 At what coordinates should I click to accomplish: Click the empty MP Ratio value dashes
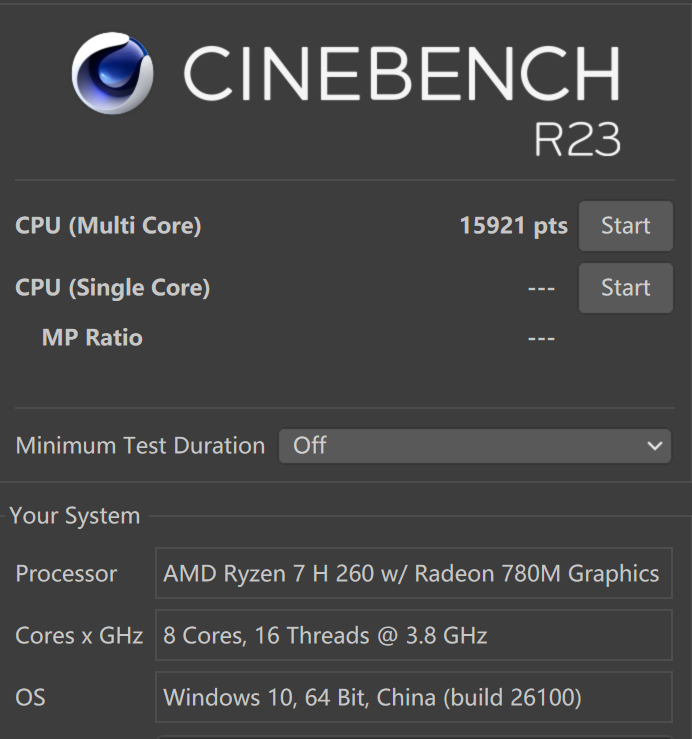click(x=541, y=338)
